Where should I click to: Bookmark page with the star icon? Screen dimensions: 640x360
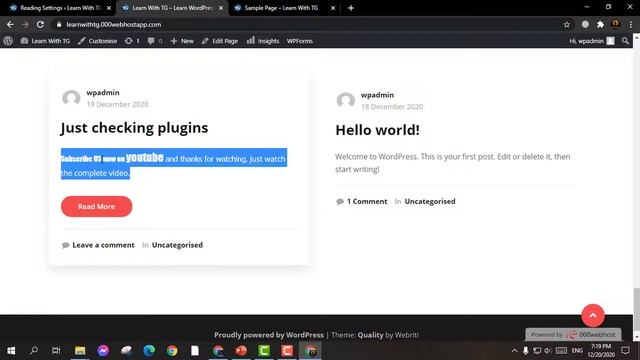pos(567,24)
